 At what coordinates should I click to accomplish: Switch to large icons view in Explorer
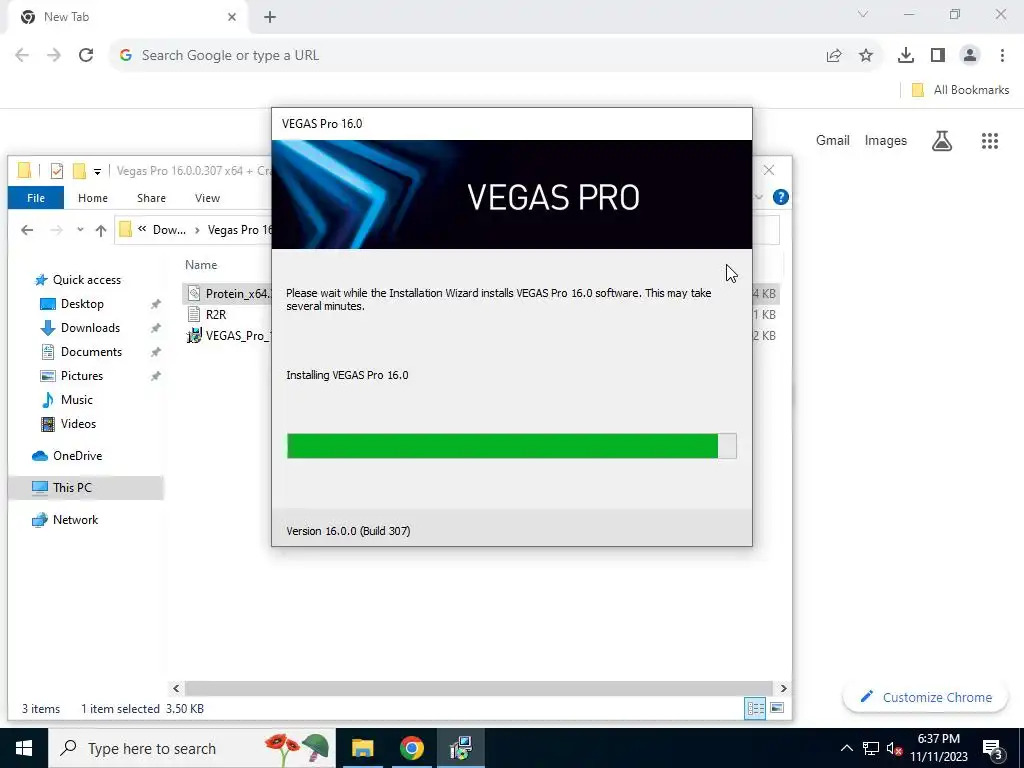tap(777, 708)
